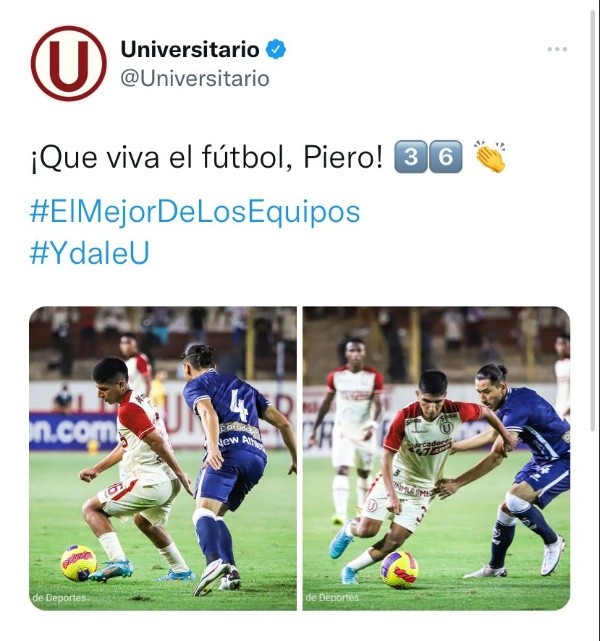Open the @Universitario handle link
This screenshot has height=641, width=600.
(195, 78)
